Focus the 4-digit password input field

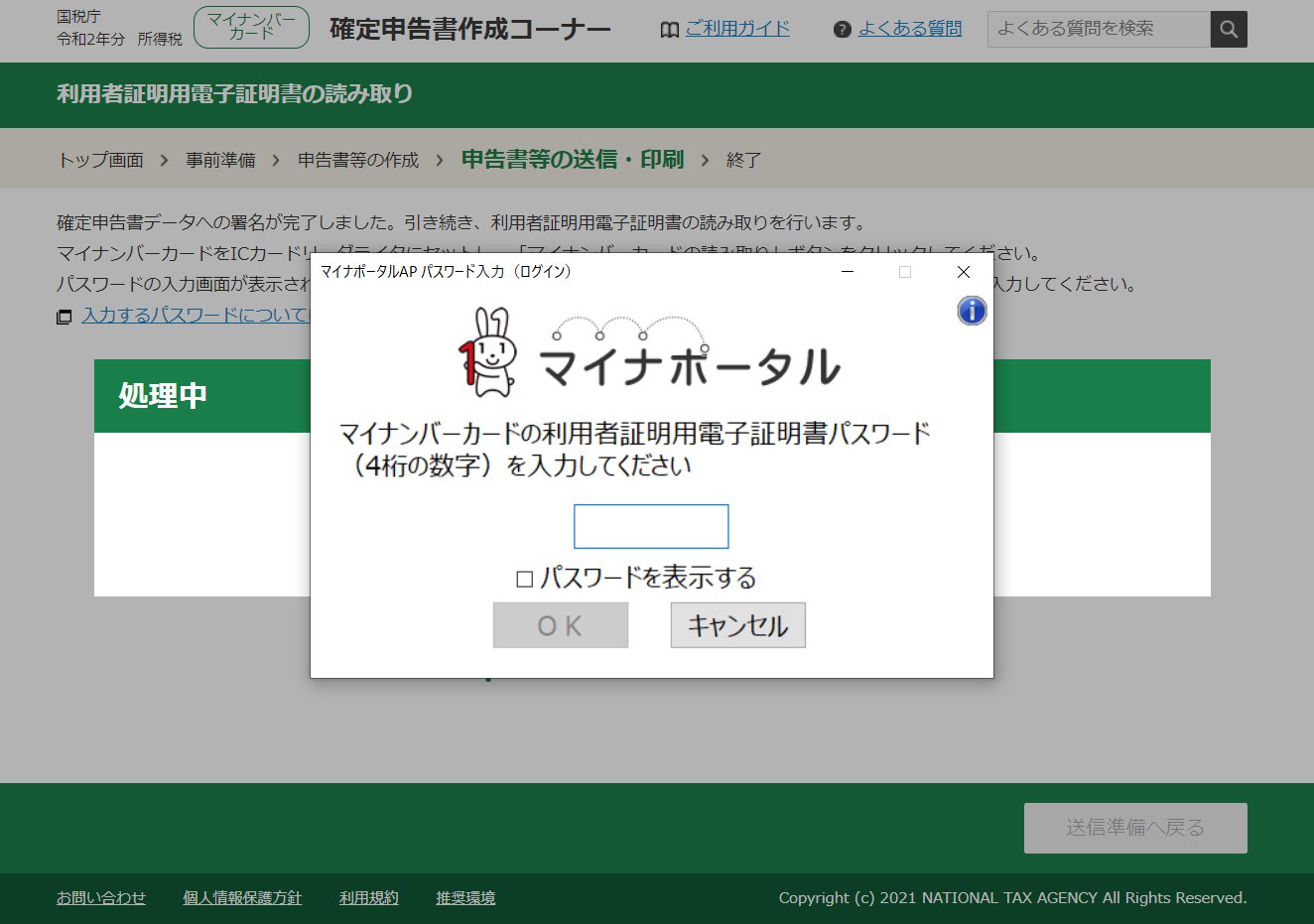[x=651, y=526]
